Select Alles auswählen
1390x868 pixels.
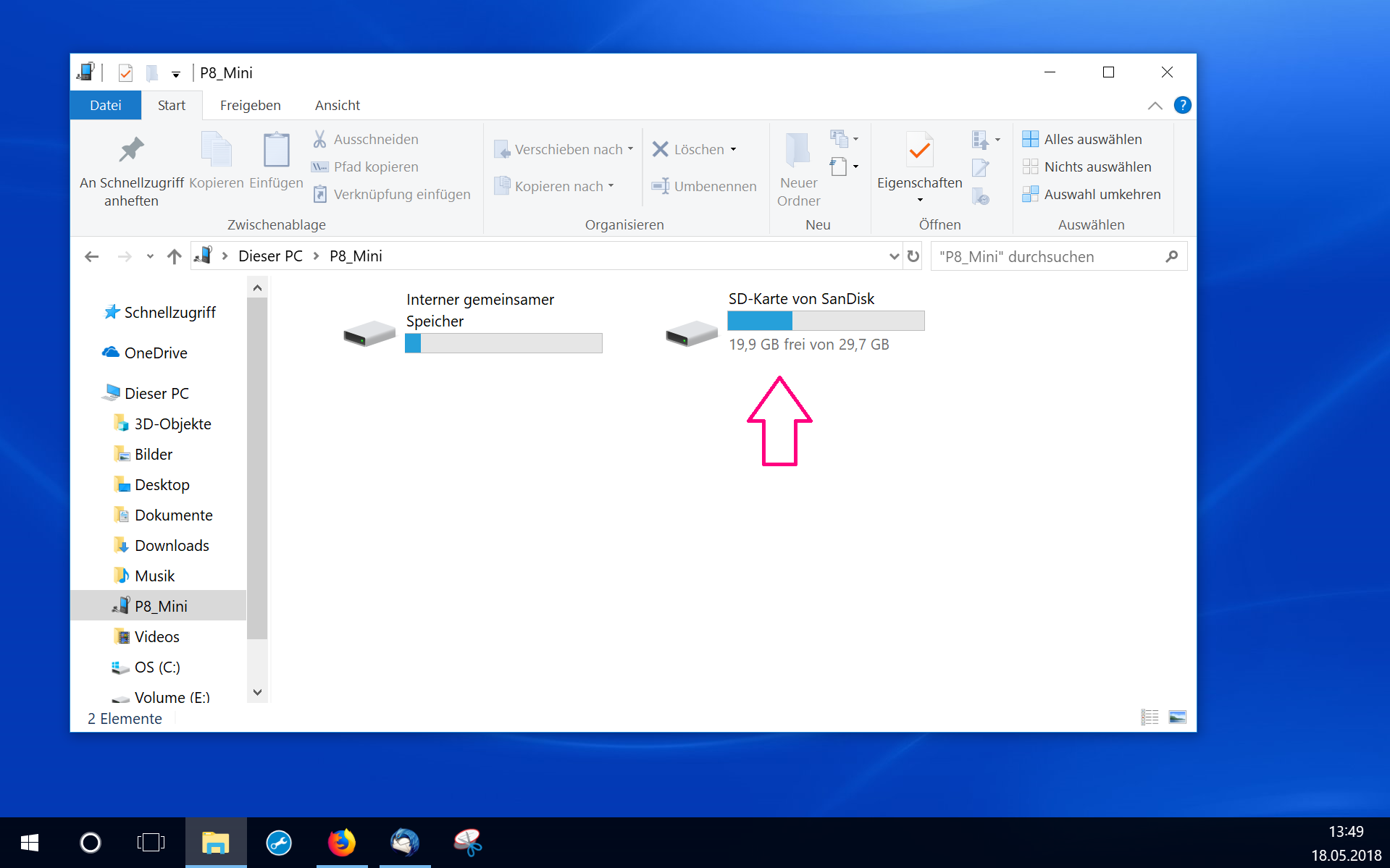click(x=1082, y=139)
